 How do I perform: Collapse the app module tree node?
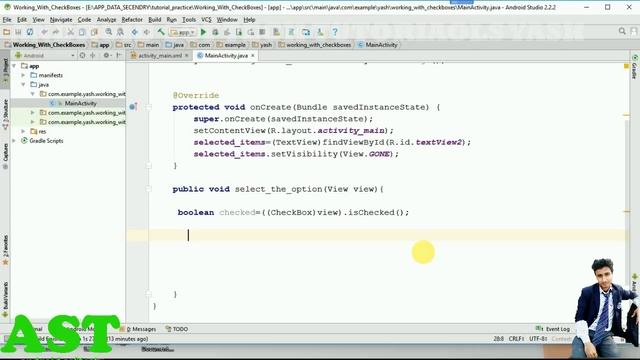(x=14, y=66)
